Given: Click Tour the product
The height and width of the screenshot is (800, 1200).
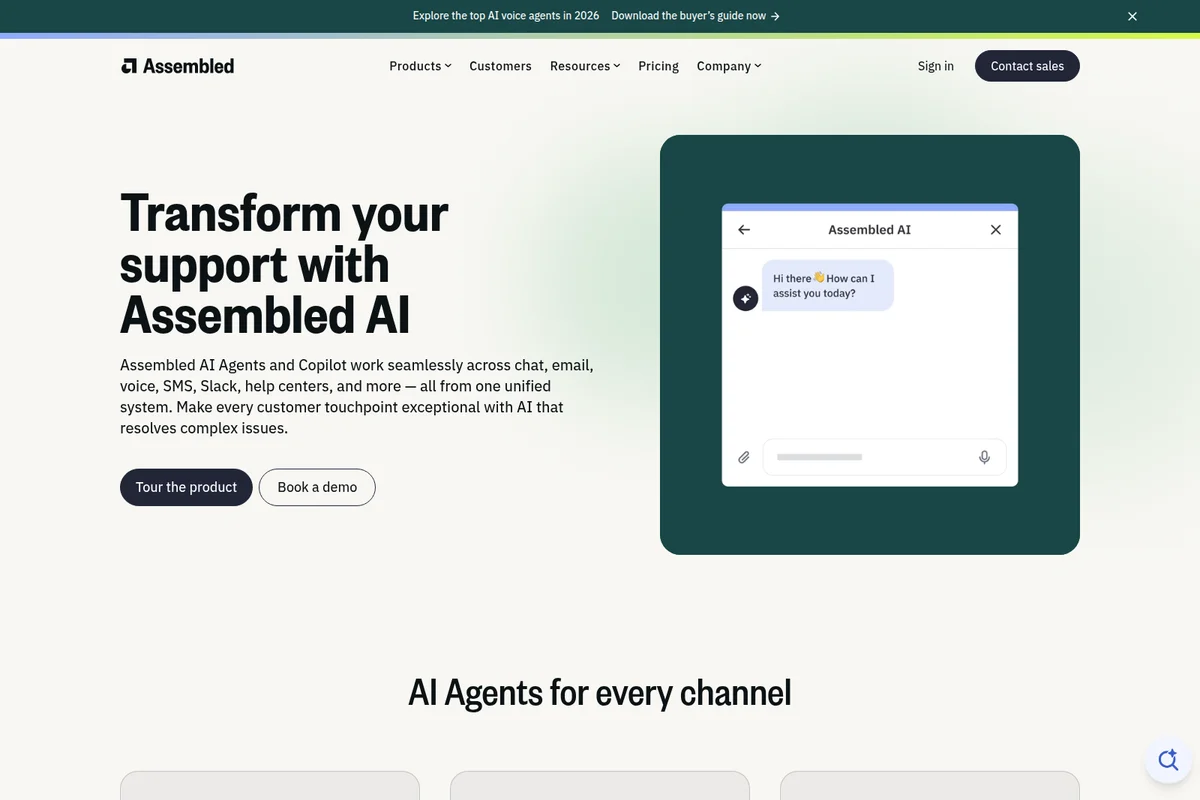Looking at the screenshot, I should click(186, 487).
